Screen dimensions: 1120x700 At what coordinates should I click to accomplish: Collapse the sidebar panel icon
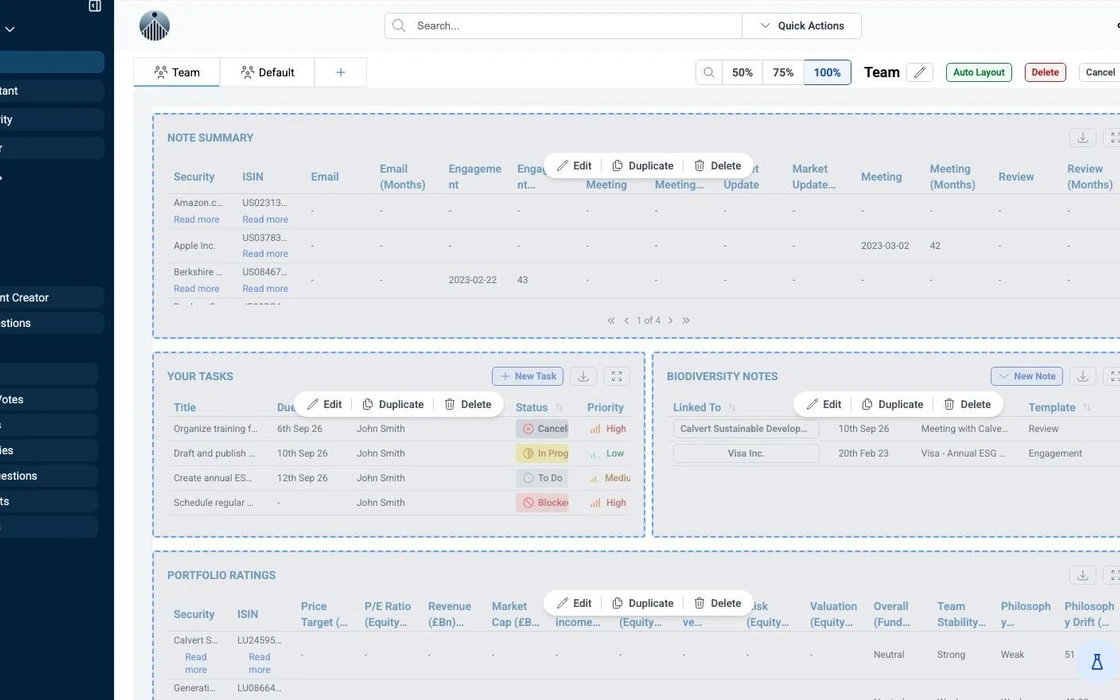point(94,6)
